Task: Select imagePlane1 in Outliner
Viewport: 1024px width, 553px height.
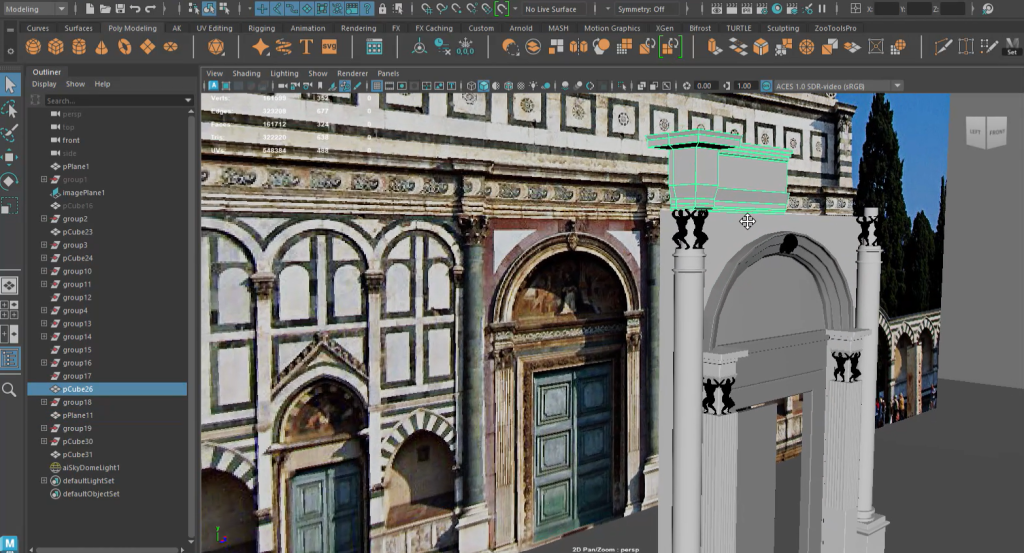Action: click(83, 193)
